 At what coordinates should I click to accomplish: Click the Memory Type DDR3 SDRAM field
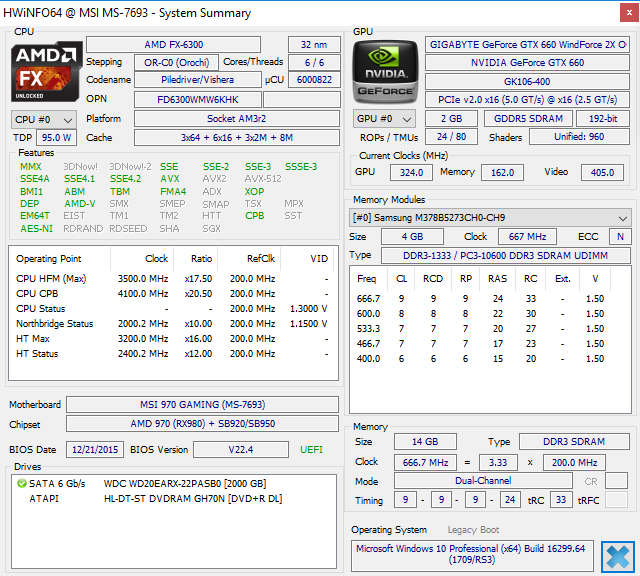coord(574,442)
